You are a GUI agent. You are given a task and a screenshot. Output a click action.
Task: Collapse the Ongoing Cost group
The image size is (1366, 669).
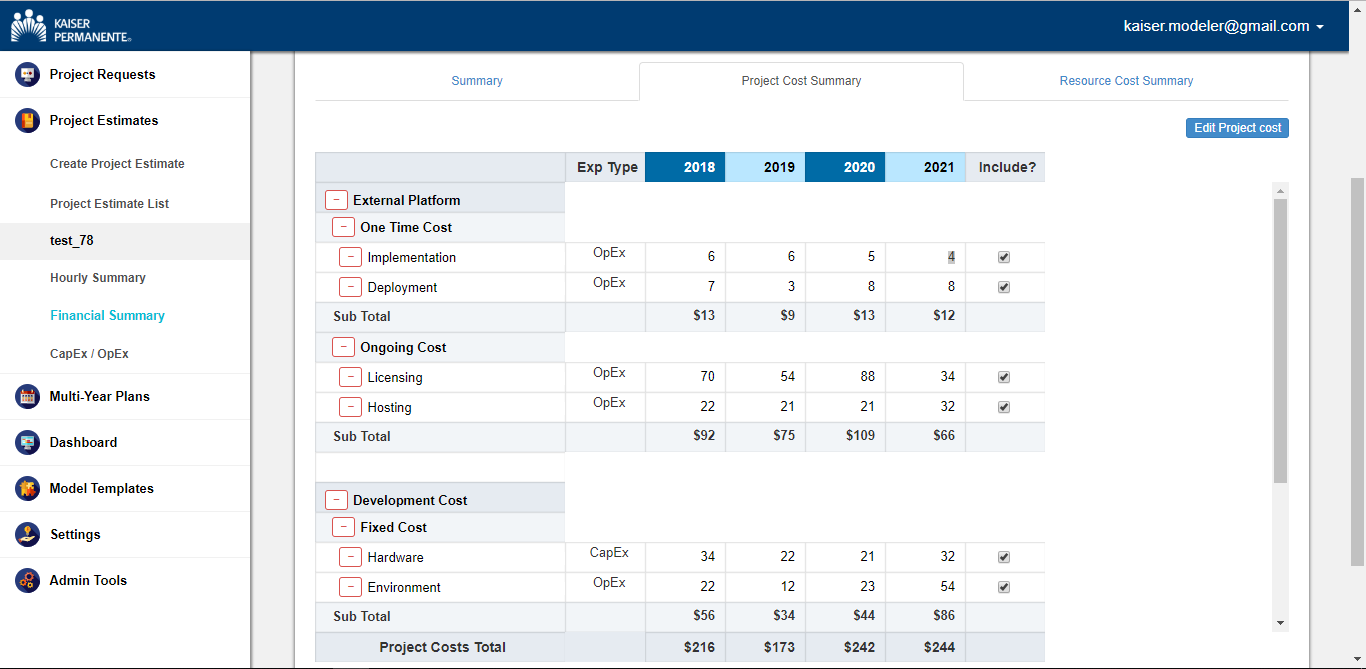pos(343,347)
